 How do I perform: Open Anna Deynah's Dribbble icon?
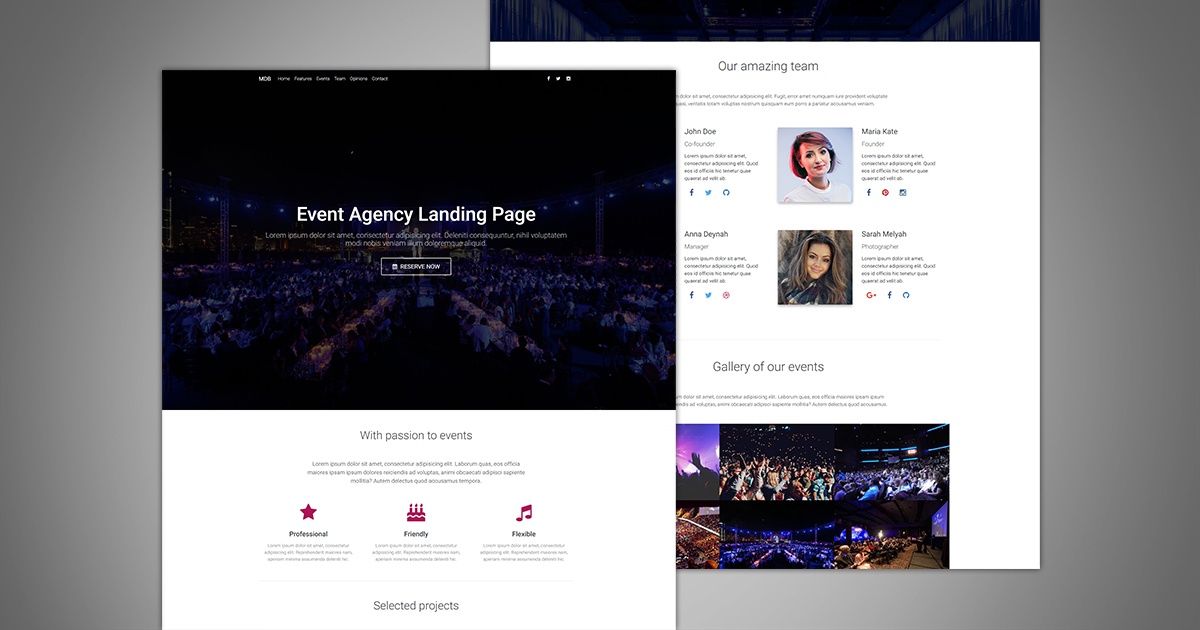pos(726,295)
